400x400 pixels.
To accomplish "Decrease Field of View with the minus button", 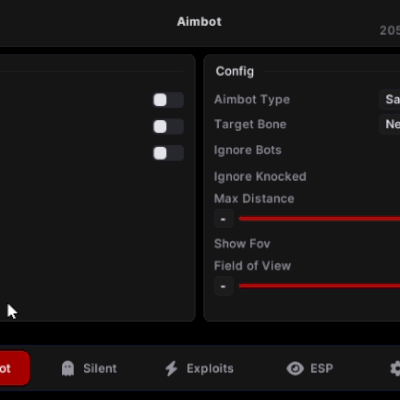I will tap(224, 286).
